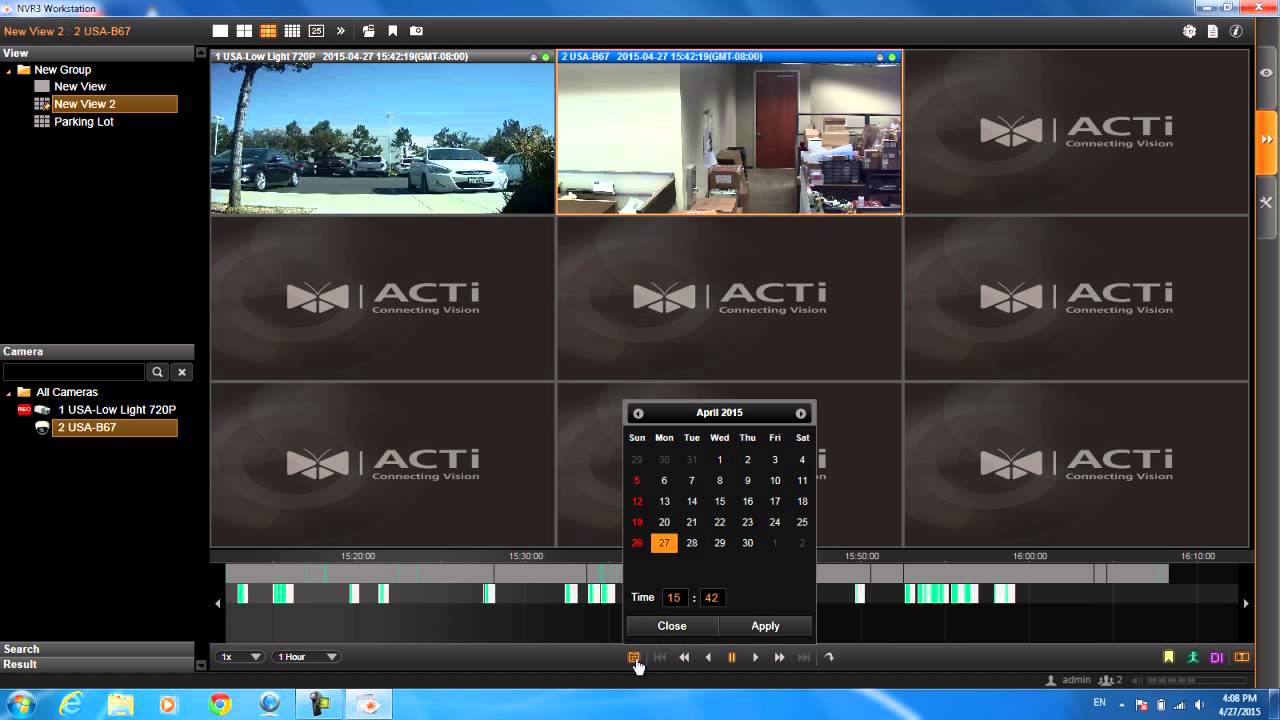Image resolution: width=1280 pixels, height=720 pixels.
Task: Pick April 26 in the calendar
Action: [637, 543]
